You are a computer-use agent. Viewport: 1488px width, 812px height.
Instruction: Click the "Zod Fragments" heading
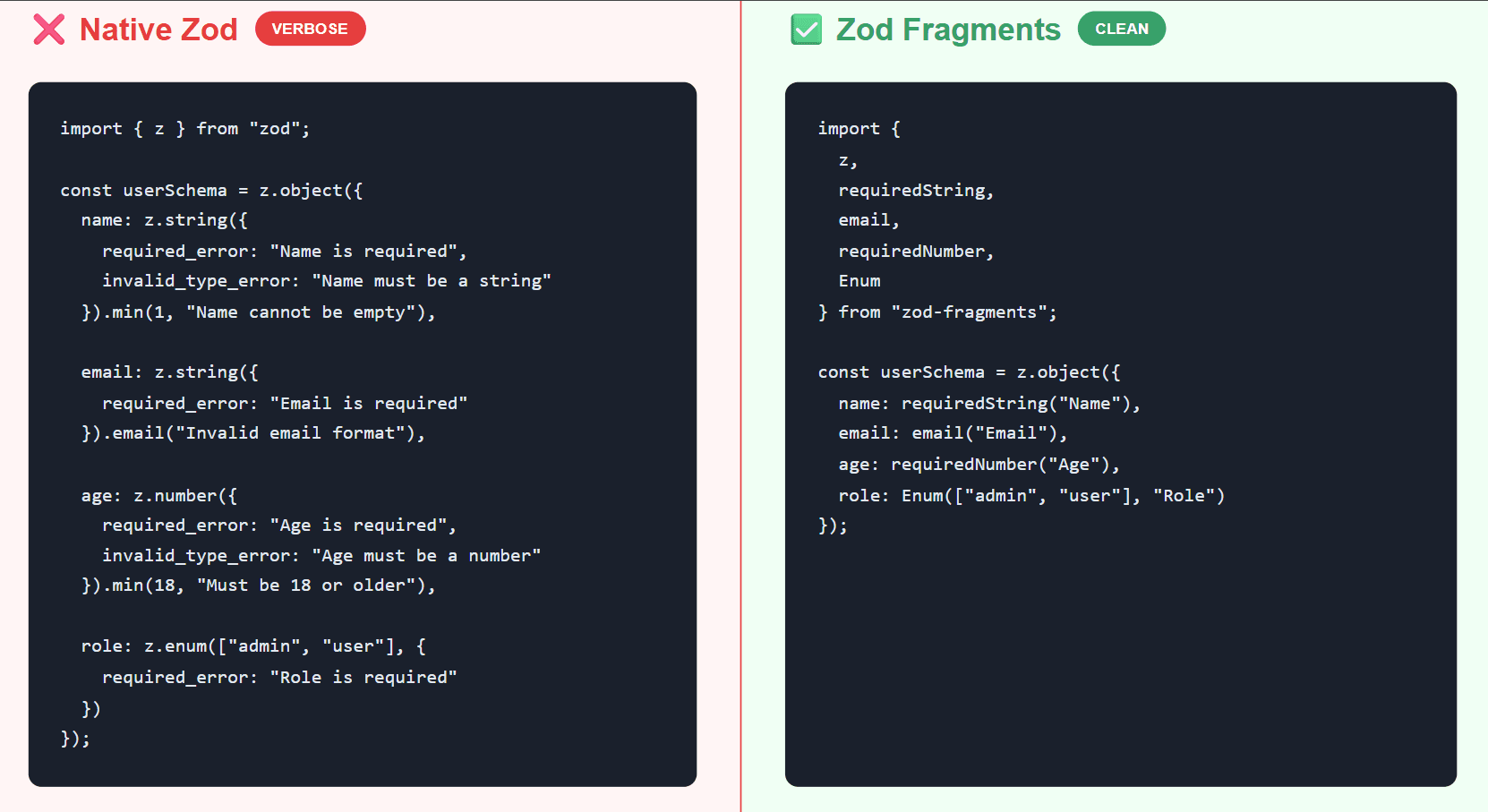coord(947,30)
